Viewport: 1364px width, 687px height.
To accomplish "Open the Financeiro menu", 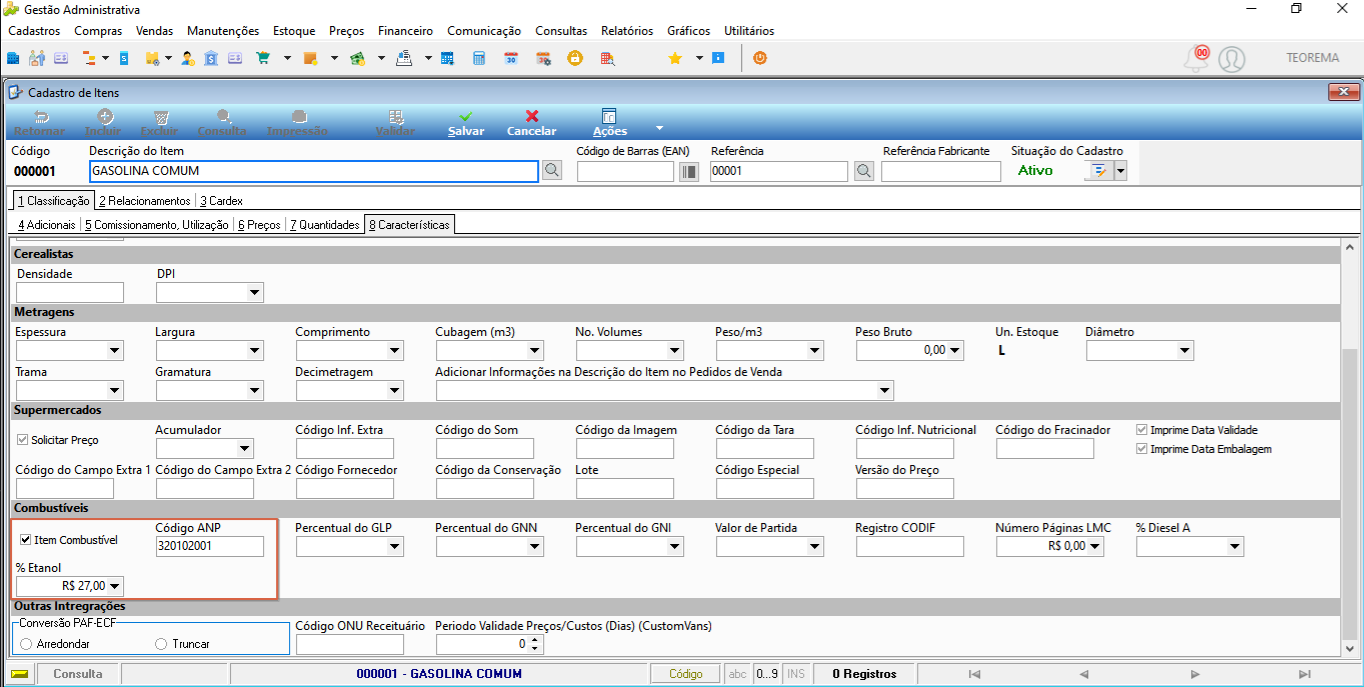I will pos(405,31).
